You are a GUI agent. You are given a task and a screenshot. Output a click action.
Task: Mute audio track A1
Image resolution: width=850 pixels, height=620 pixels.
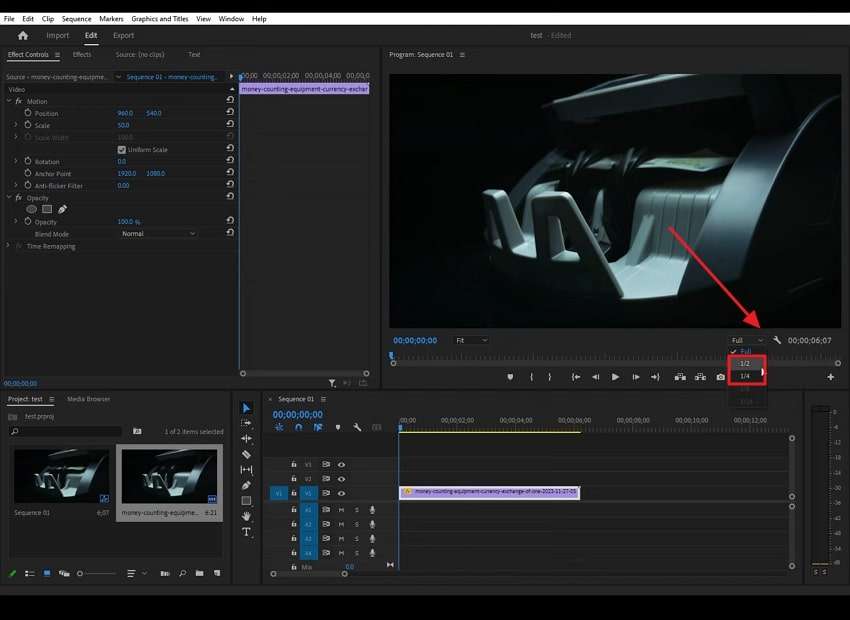pos(342,509)
